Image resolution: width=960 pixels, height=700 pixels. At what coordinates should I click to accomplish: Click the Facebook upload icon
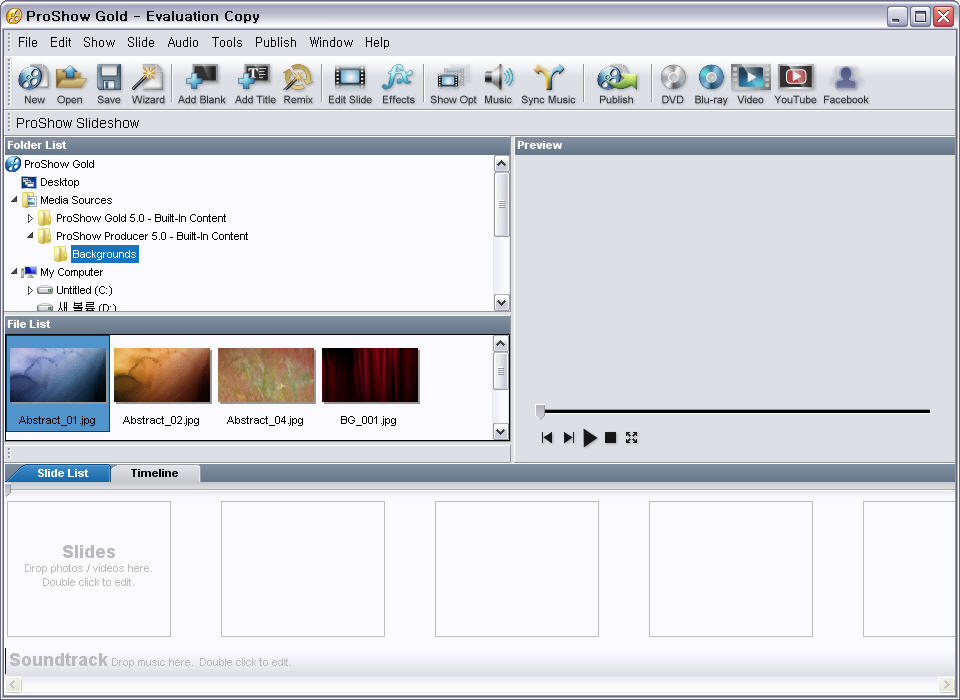(846, 84)
